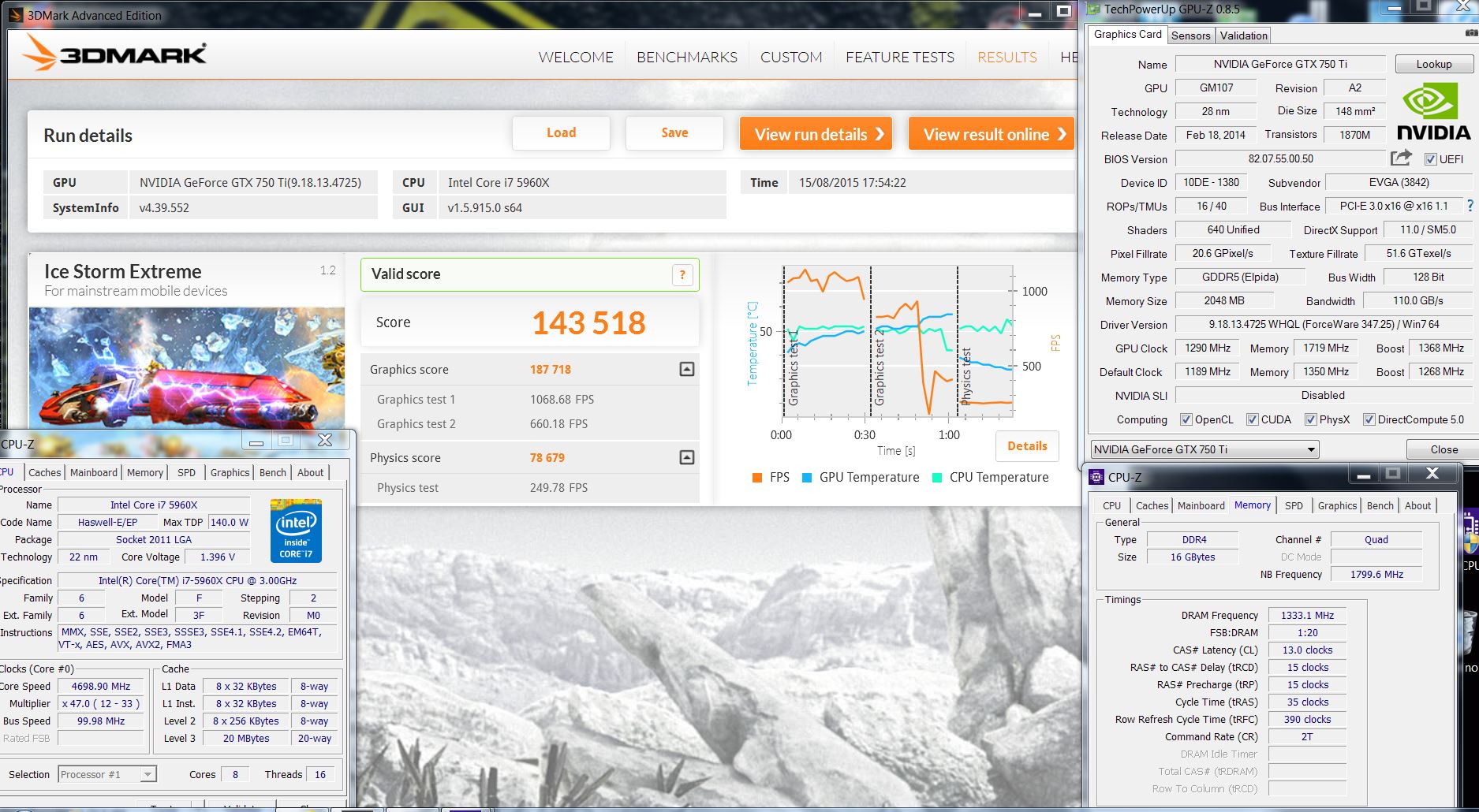Click the BIOS Version field 82.07.55.00.50
Image resolution: width=1479 pixels, height=812 pixels.
[1280, 158]
